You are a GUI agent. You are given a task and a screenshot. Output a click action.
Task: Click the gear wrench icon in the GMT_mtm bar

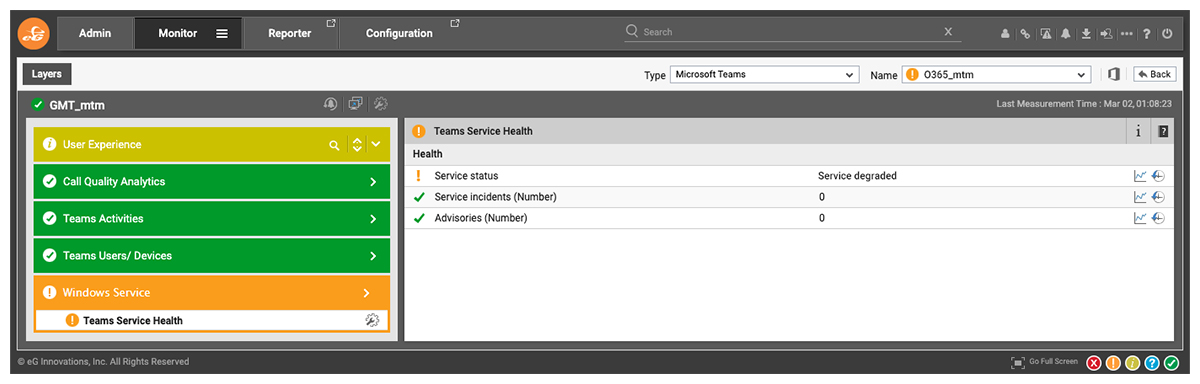coord(380,104)
